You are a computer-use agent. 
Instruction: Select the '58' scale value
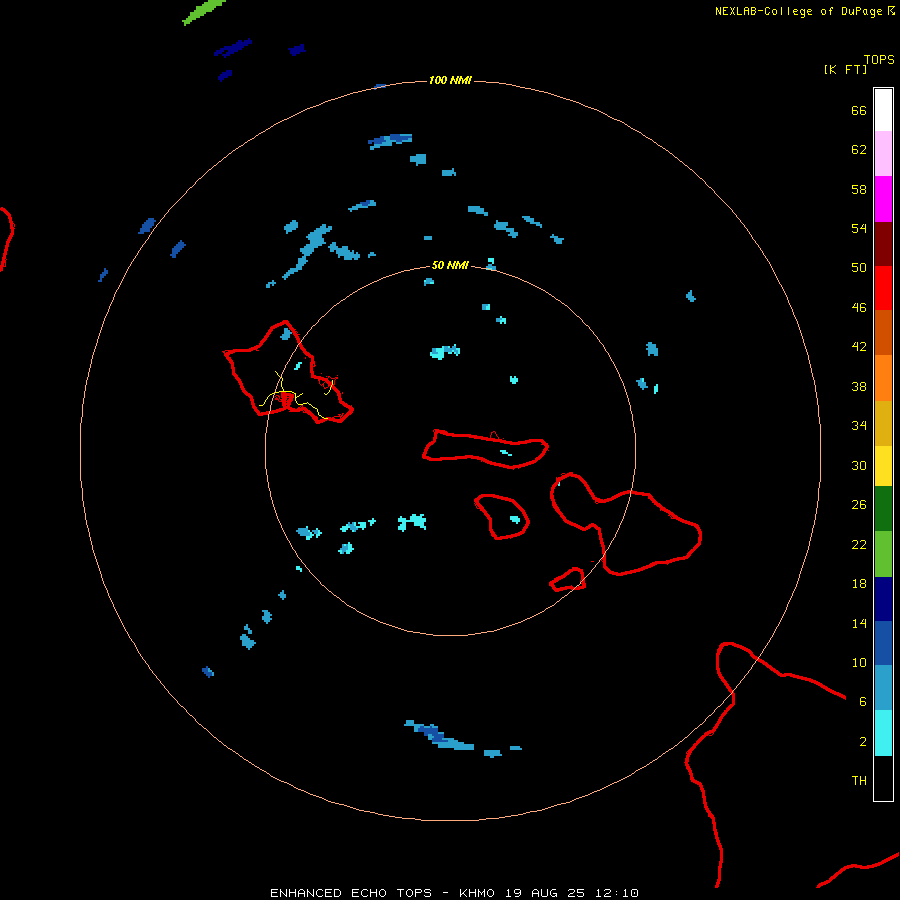pos(859,189)
